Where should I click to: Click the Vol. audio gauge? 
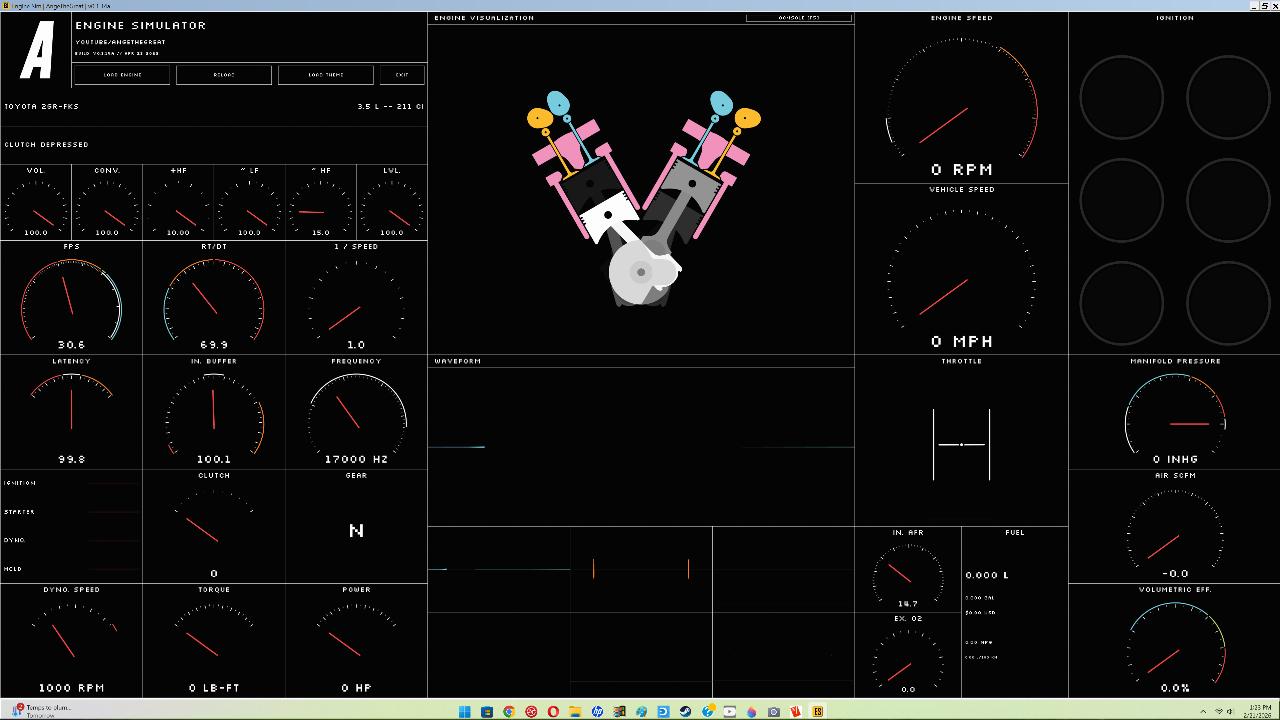36,203
